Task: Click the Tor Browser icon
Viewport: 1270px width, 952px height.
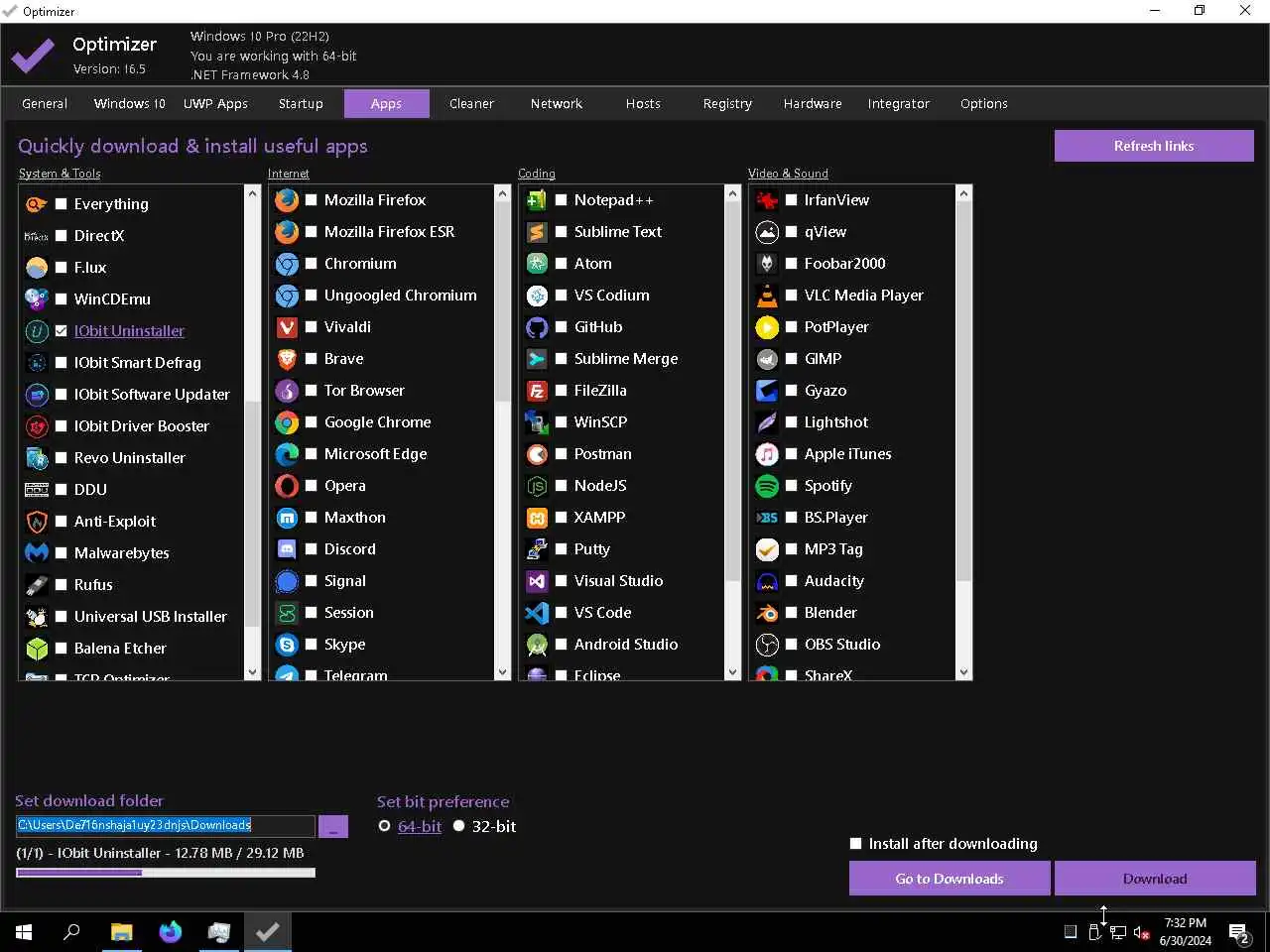Action: 287,391
